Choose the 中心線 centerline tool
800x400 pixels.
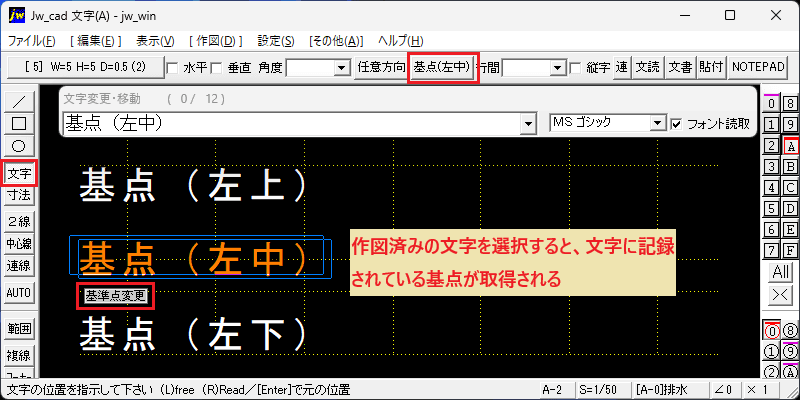[x=19, y=244]
